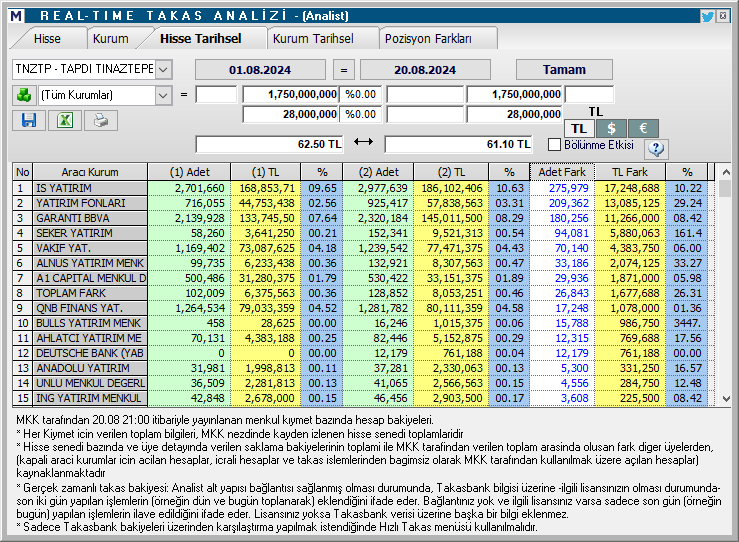The width and height of the screenshot is (739, 542).
Task: Click TL Fark value 13,085,125
Action: (630, 203)
